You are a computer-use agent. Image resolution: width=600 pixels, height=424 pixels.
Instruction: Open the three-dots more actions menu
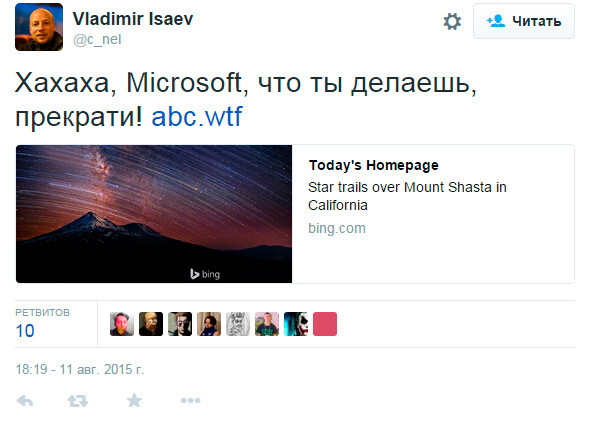tap(190, 400)
